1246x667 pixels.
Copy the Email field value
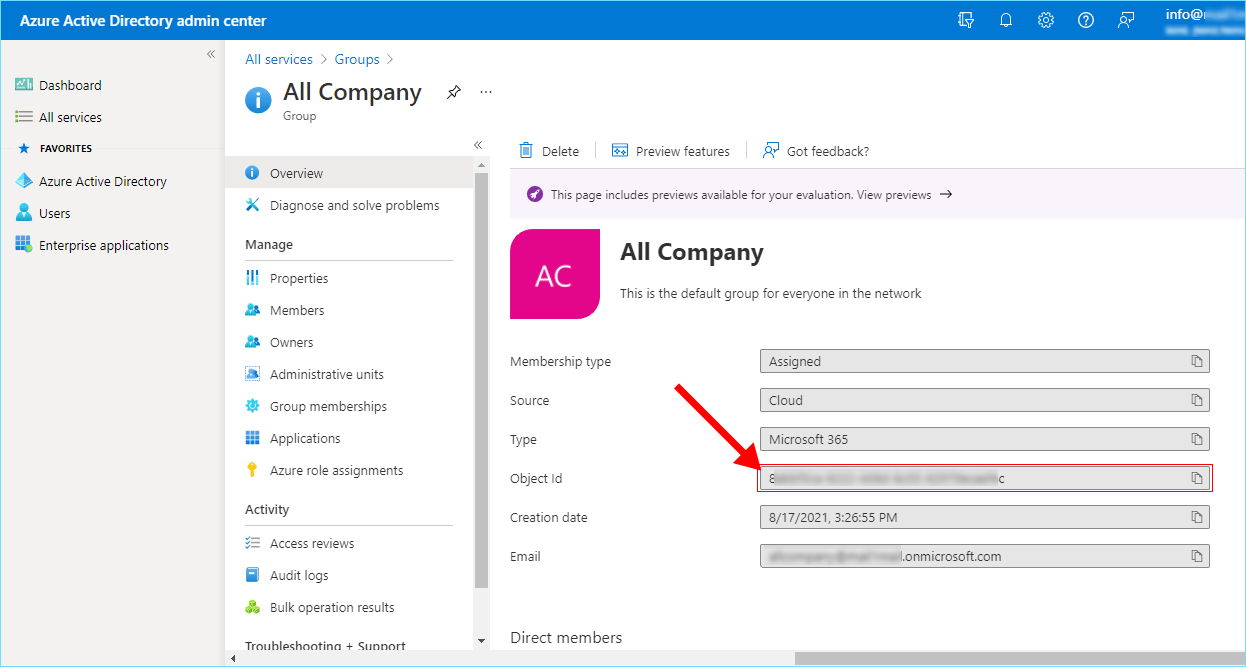[x=1196, y=556]
